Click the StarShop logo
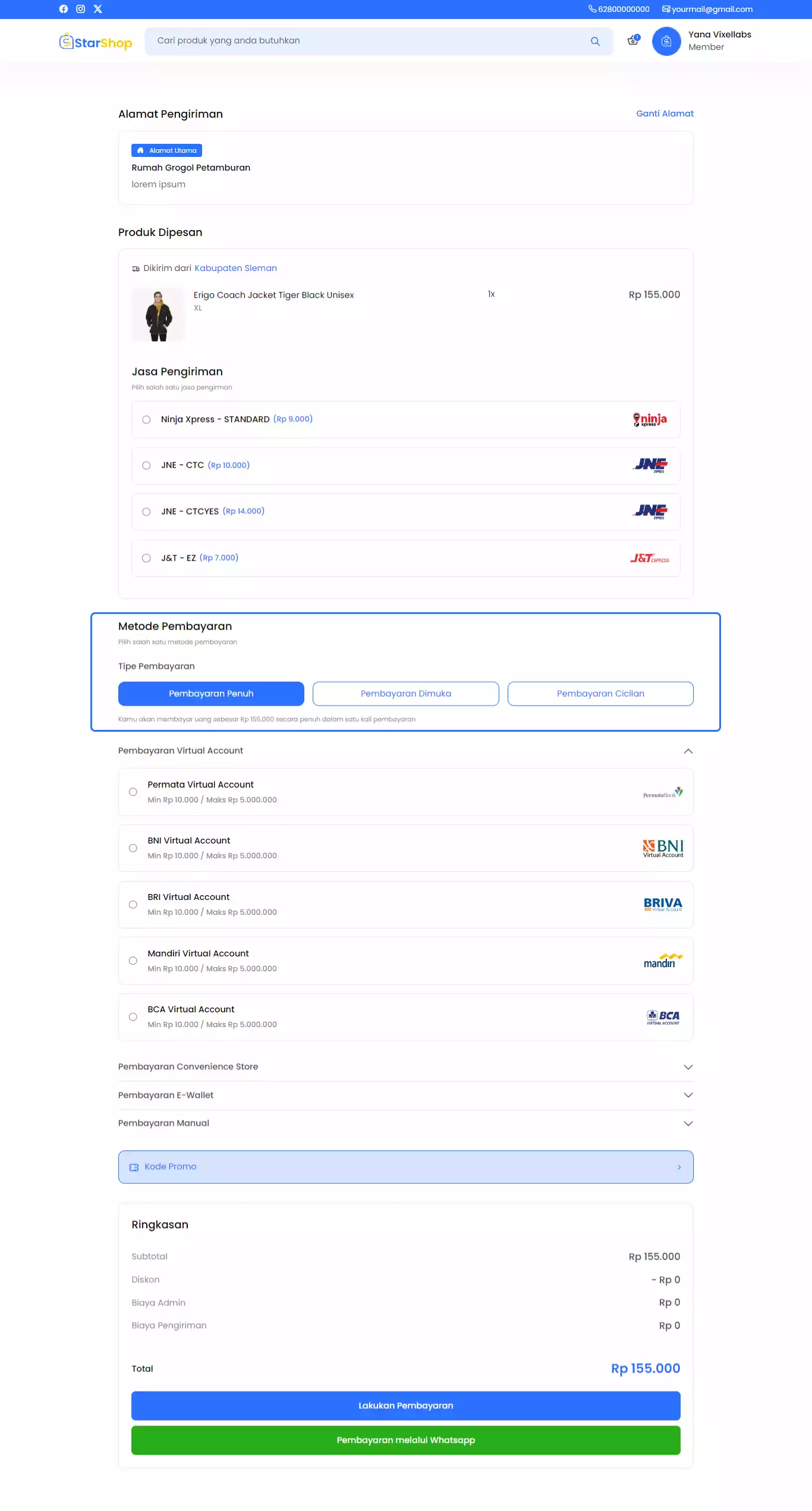 [x=96, y=42]
